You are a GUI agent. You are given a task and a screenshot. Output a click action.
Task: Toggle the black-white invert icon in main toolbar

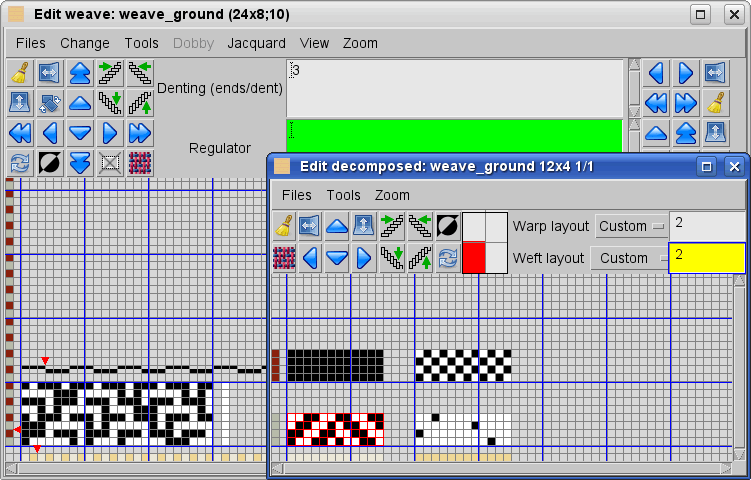coord(50,163)
